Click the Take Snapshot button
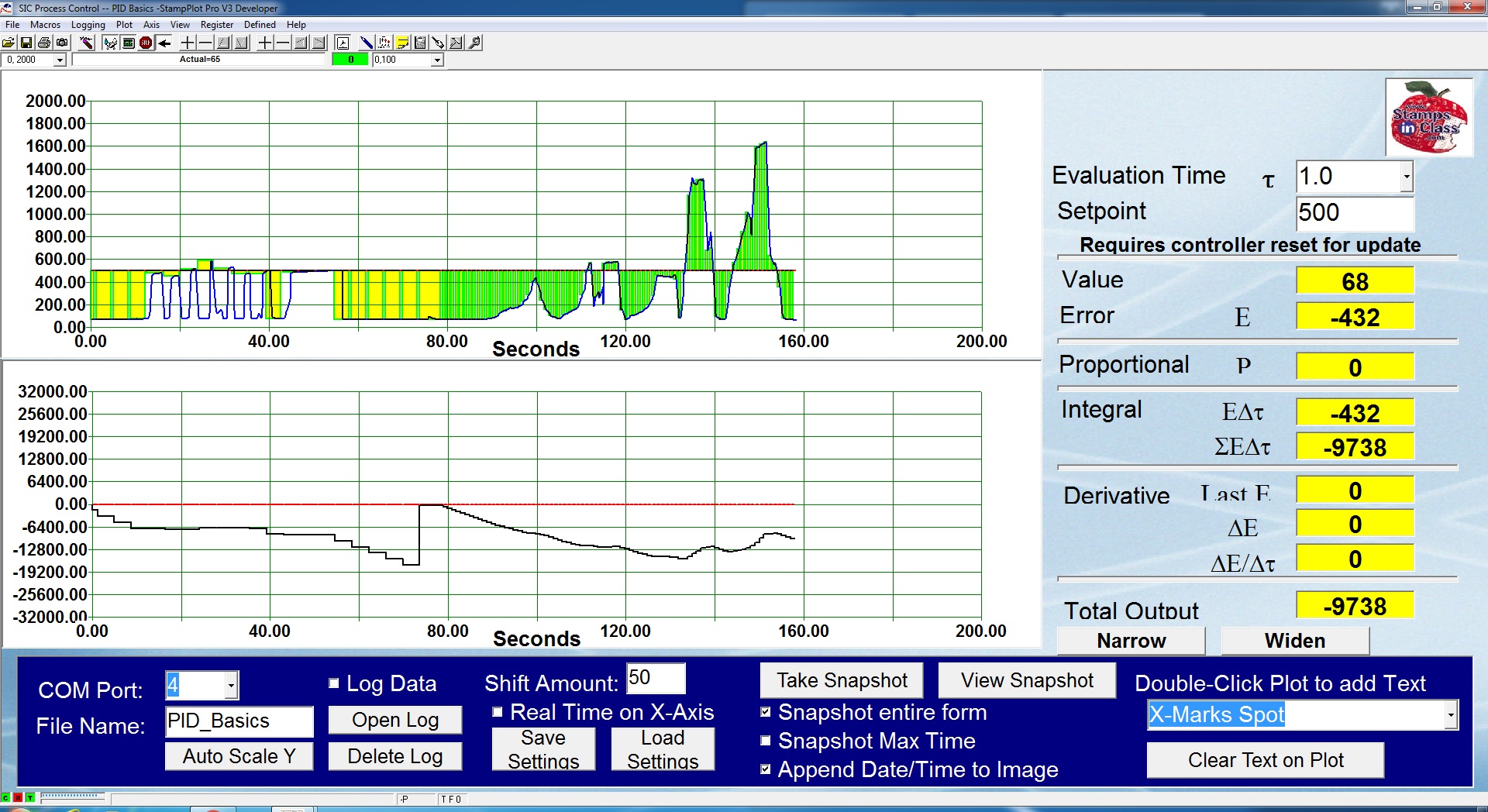The height and width of the screenshot is (812, 1488). pyautogui.click(x=842, y=680)
